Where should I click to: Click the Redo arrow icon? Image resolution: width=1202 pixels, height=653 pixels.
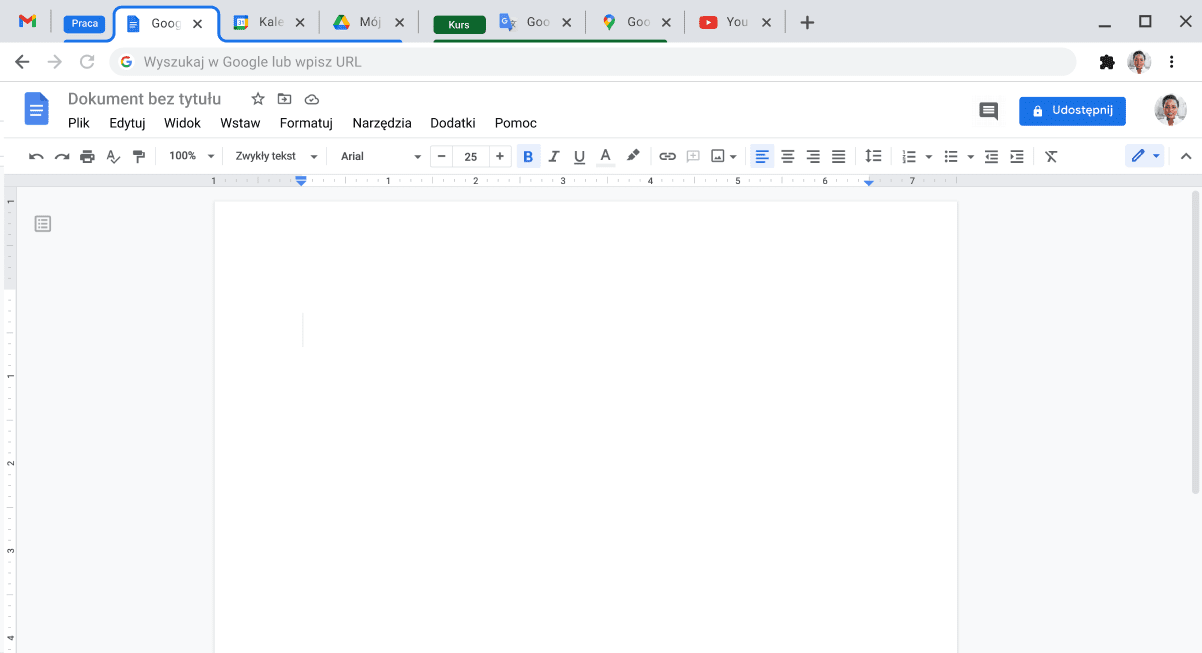point(62,156)
